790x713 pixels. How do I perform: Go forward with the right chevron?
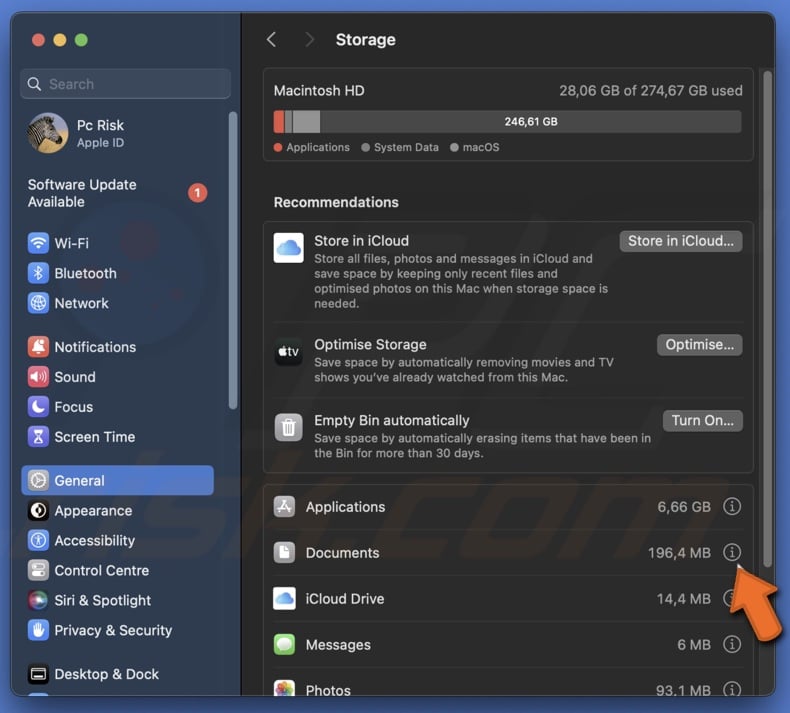309,39
